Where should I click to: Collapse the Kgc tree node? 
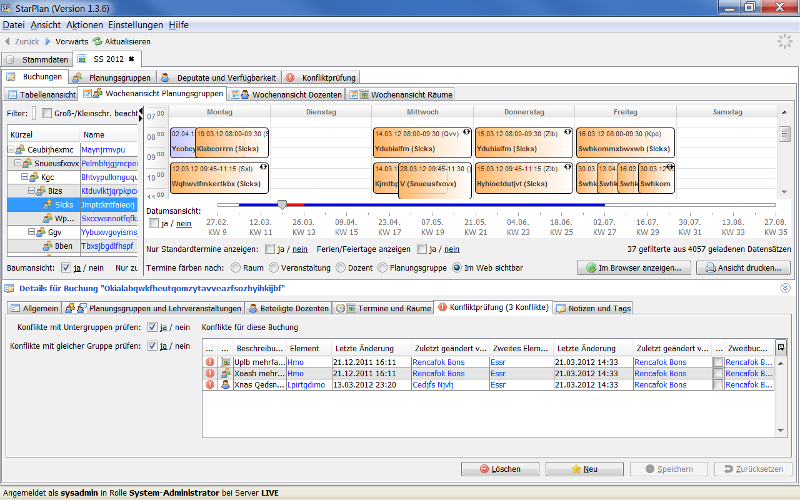pyautogui.click(x=24, y=177)
